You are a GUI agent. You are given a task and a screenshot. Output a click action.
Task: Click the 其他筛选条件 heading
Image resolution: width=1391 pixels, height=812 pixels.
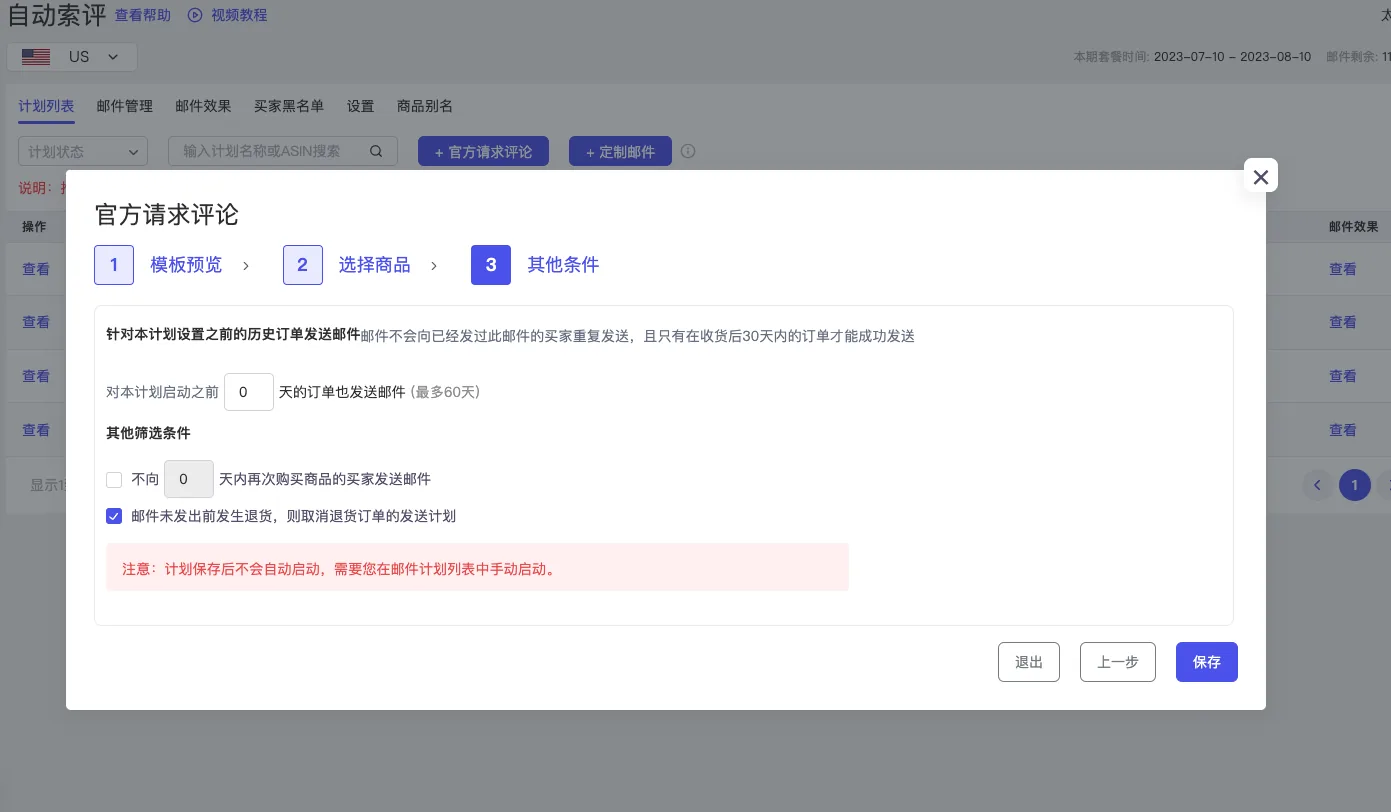(x=148, y=433)
